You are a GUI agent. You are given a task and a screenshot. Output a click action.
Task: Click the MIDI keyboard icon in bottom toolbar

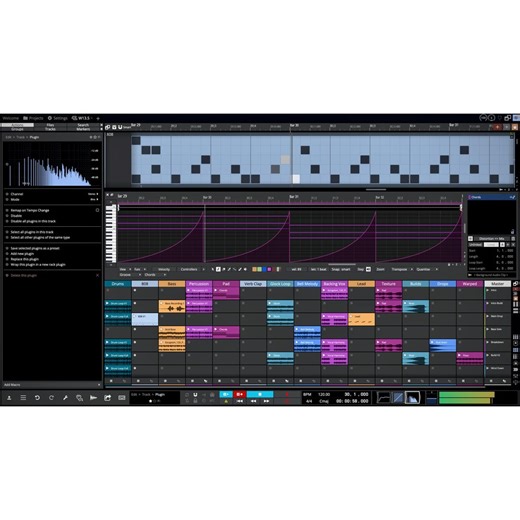tap(122, 398)
